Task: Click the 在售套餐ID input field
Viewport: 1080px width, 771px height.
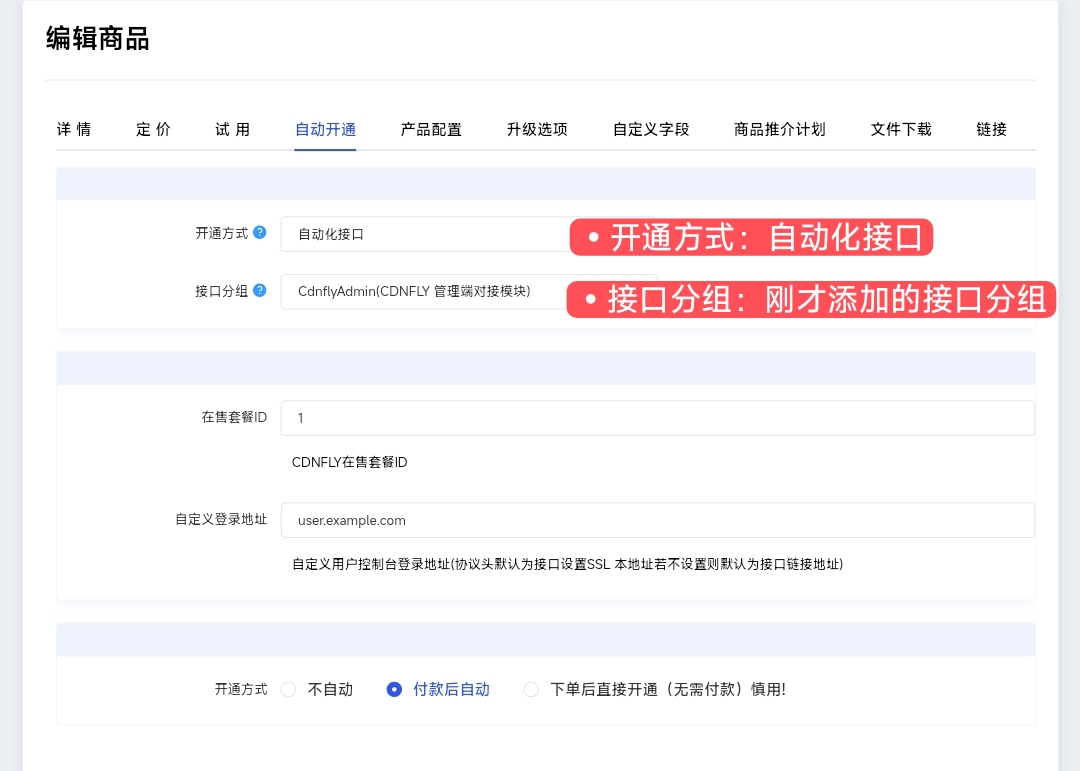Action: click(657, 417)
